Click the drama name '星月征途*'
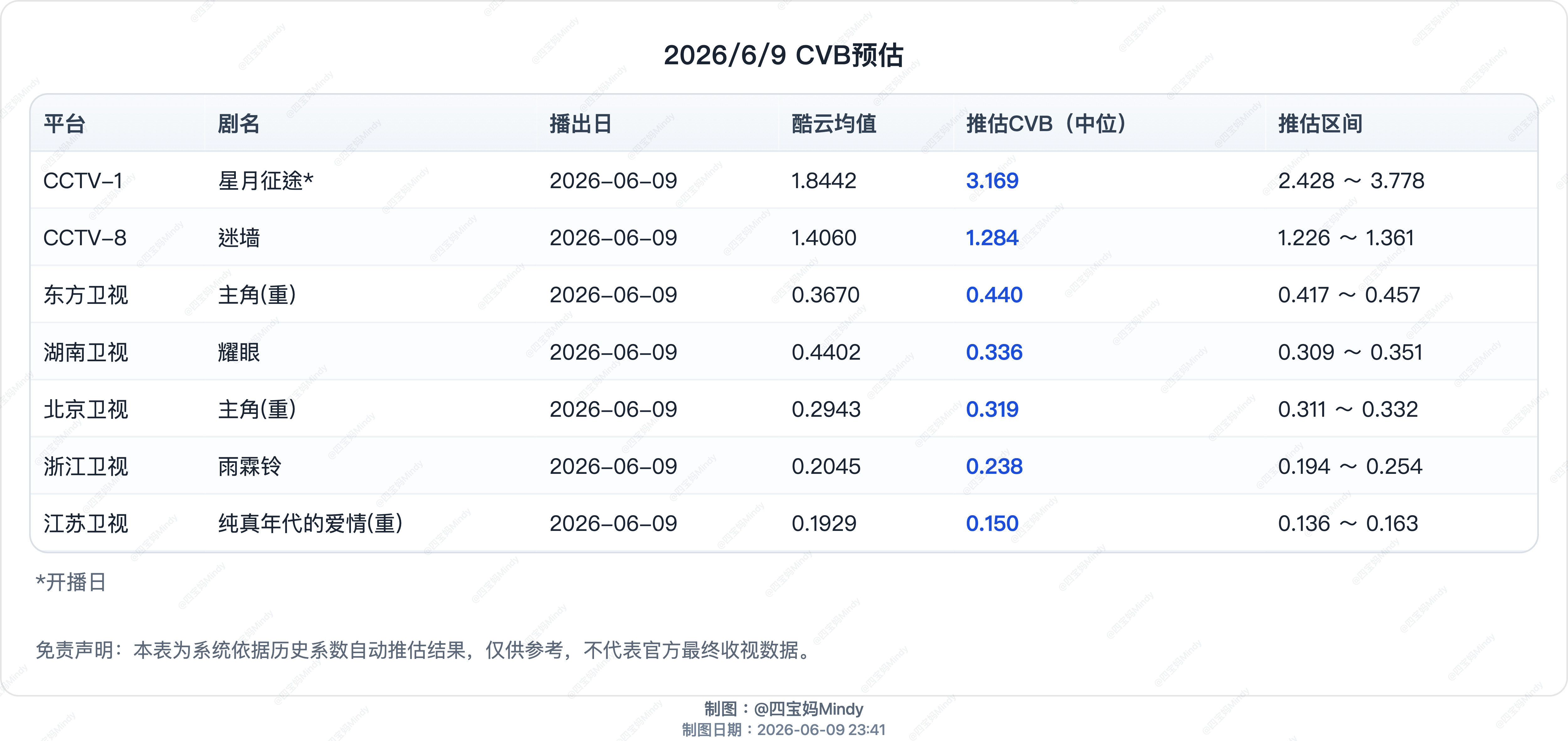 click(x=266, y=181)
